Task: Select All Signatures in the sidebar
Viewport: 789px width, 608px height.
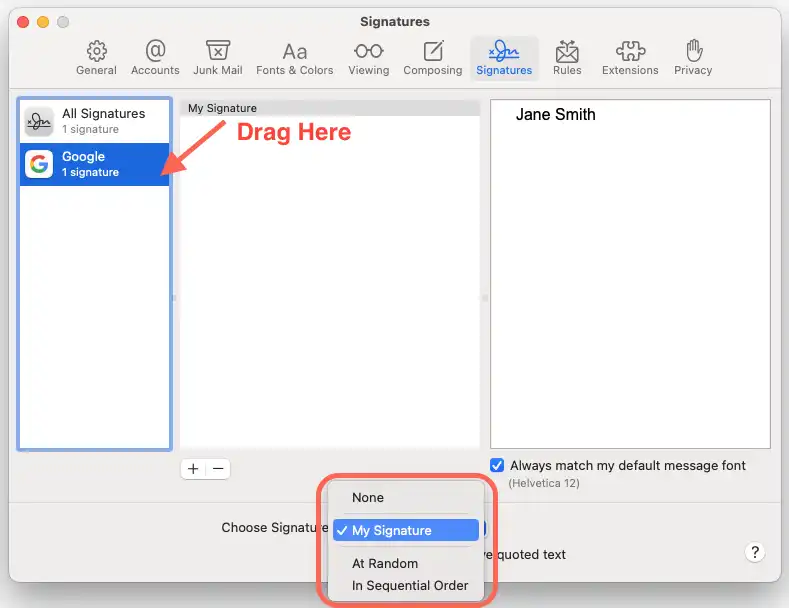Action: [x=95, y=121]
